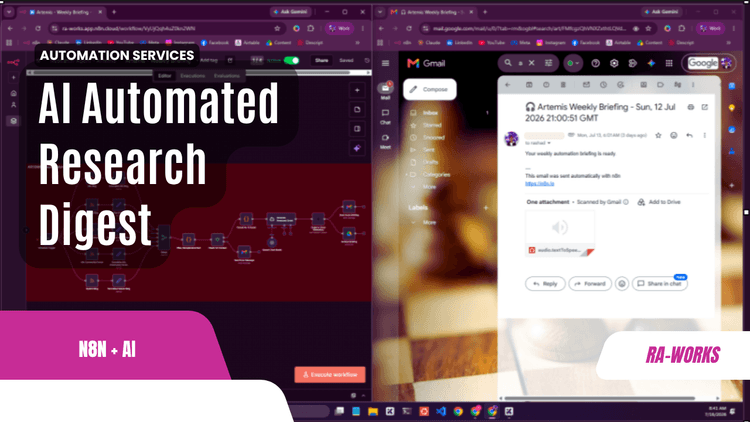The image size is (750, 422).
Task: Click the reply arrow in message header
Action: 689,135
